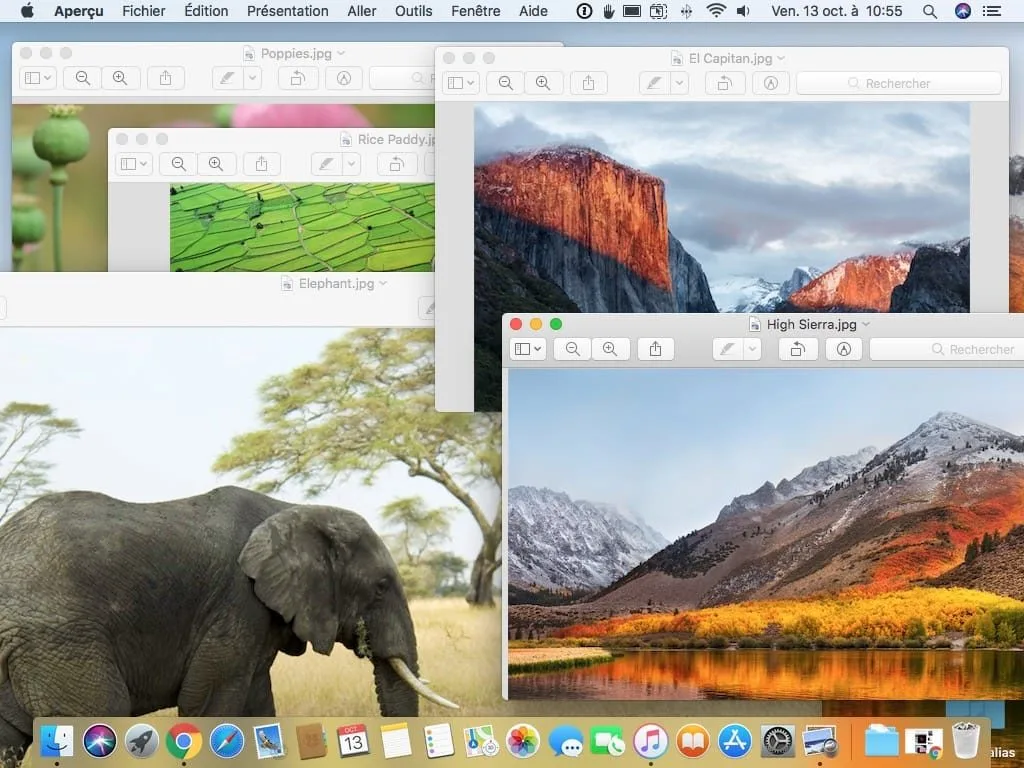Image resolution: width=1024 pixels, height=768 pixels.
Task: Click Share button in Rice Paddy.jpg window
Action: (x=261, y=164)
